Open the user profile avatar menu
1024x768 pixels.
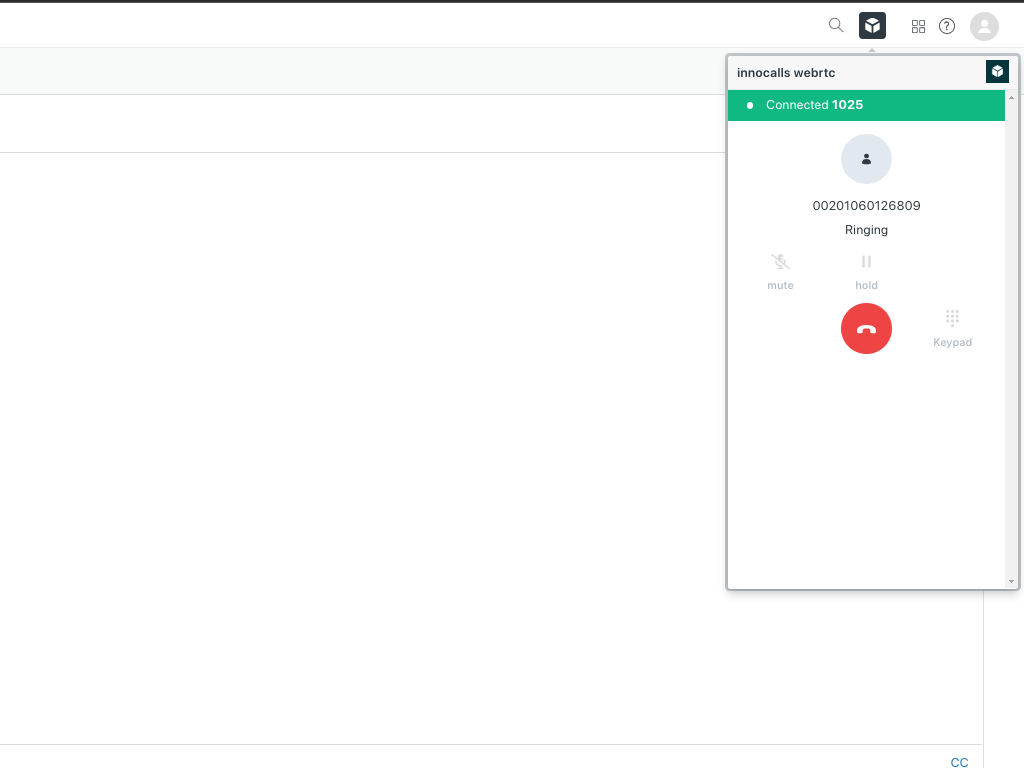coord(984,27)
